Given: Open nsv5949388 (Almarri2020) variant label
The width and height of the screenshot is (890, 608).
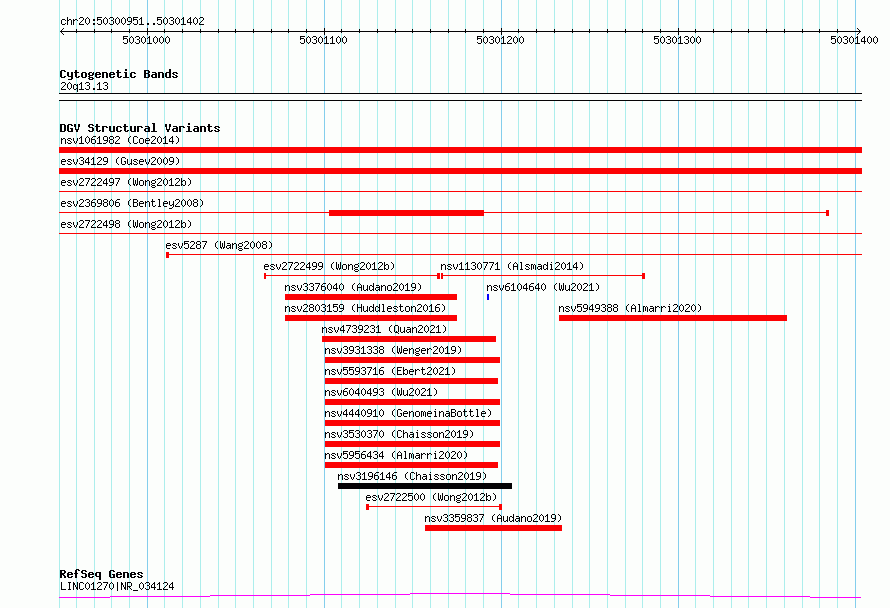Looking at the screenshot, I should point(630,308).
